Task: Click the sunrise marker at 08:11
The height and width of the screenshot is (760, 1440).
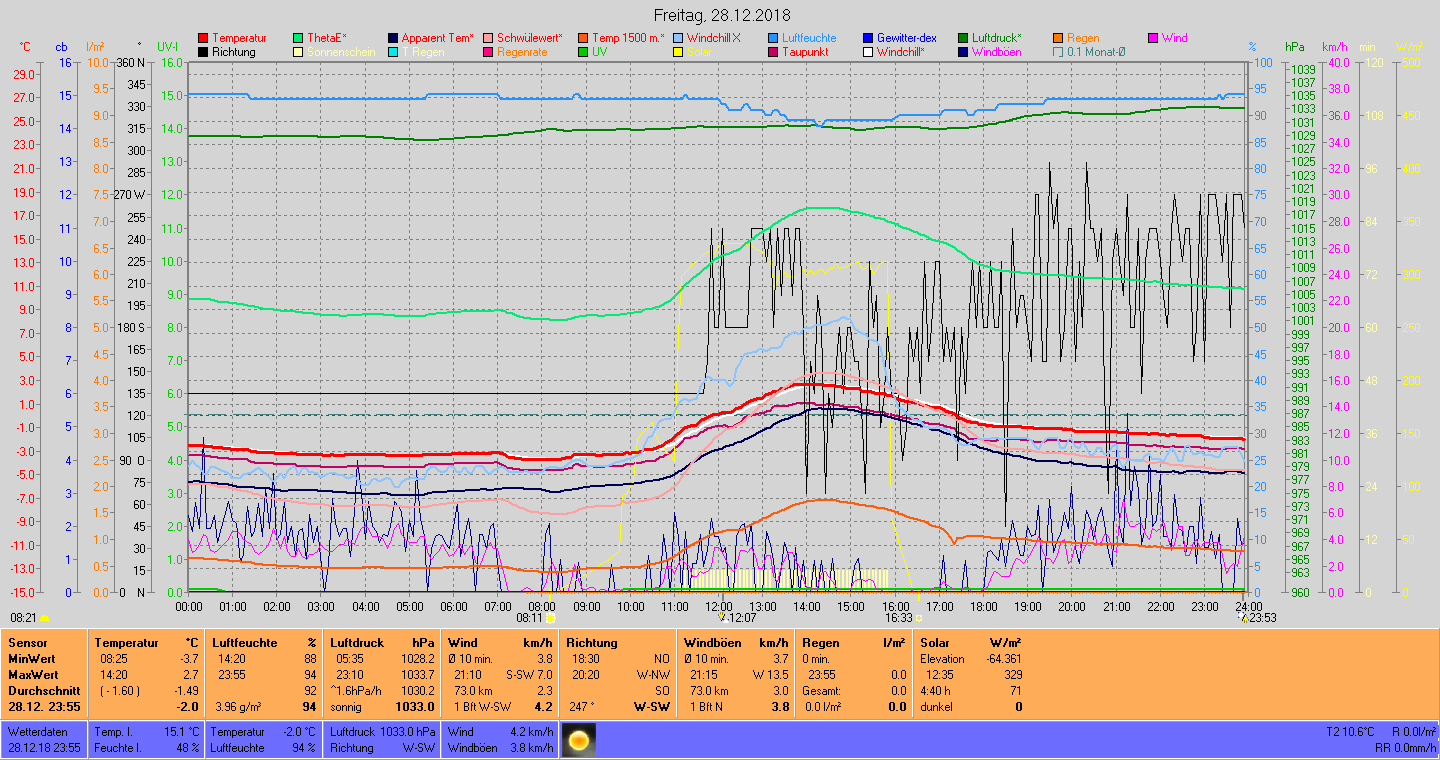Action: click(550, 619)
